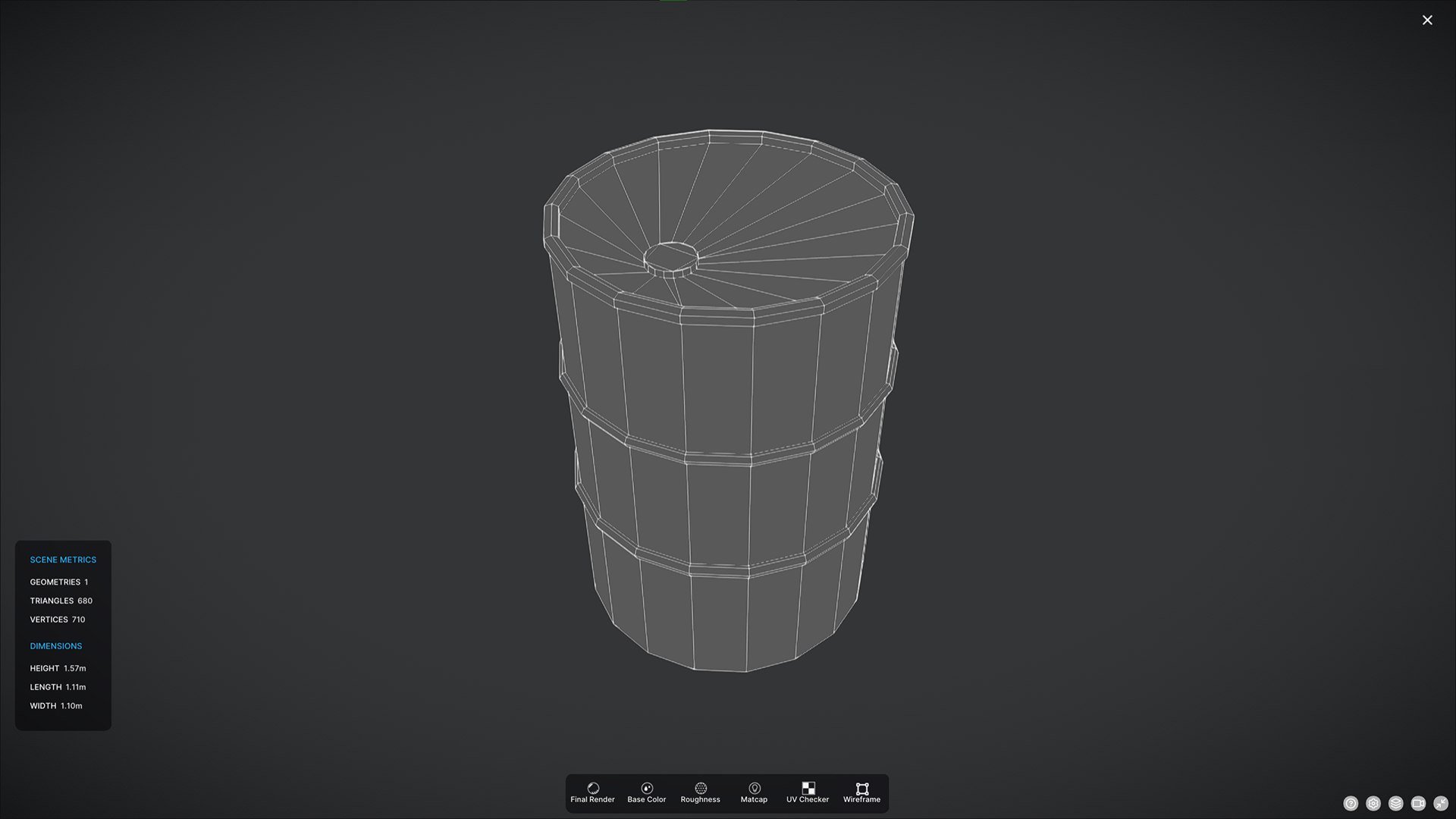The height and width of the screenshot is (819, 1456).
Task: Click the layers stack icon
Action: point(1396,803)
